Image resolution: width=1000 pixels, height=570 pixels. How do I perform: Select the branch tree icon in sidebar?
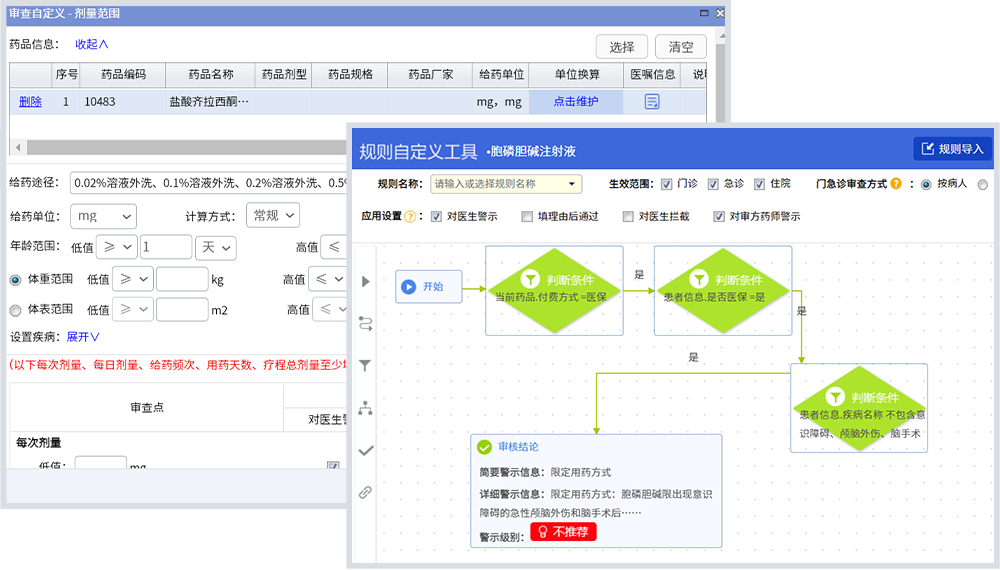tap(366, 408)
